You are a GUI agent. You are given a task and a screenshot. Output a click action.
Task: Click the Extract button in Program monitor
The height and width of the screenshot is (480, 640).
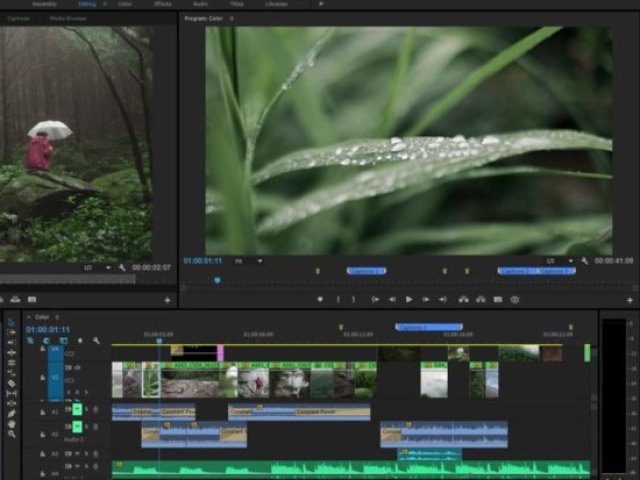tap(481, 300)
